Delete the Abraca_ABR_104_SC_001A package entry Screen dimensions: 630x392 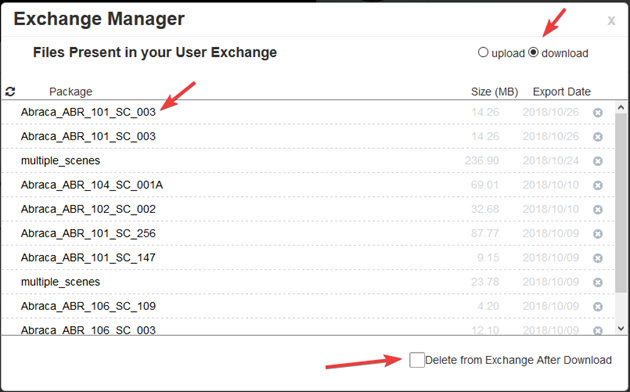[598, 185]
